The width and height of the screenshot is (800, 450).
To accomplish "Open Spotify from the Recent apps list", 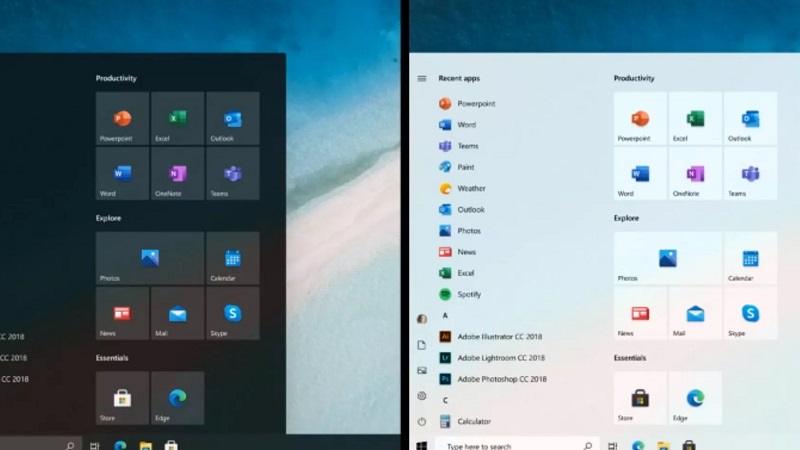I will click(468, 294).
